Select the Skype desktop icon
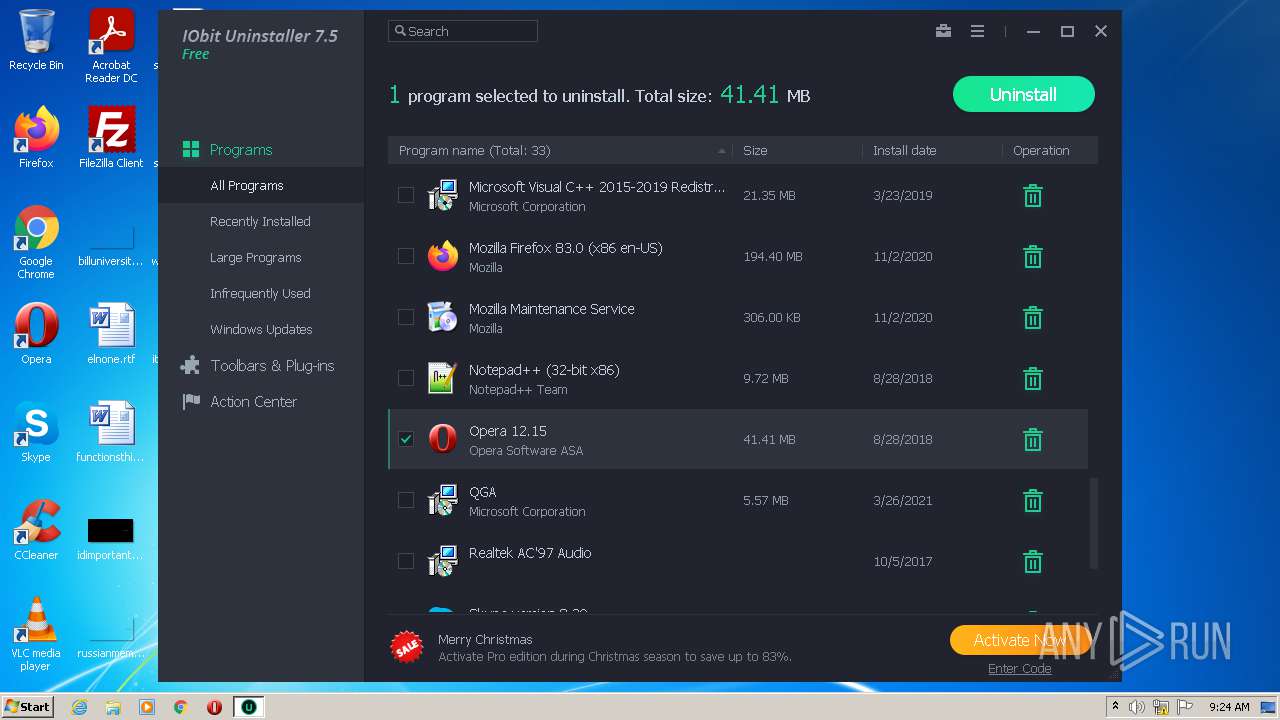The width and height of the screenshot is (1280, 720). coord(36,432)
